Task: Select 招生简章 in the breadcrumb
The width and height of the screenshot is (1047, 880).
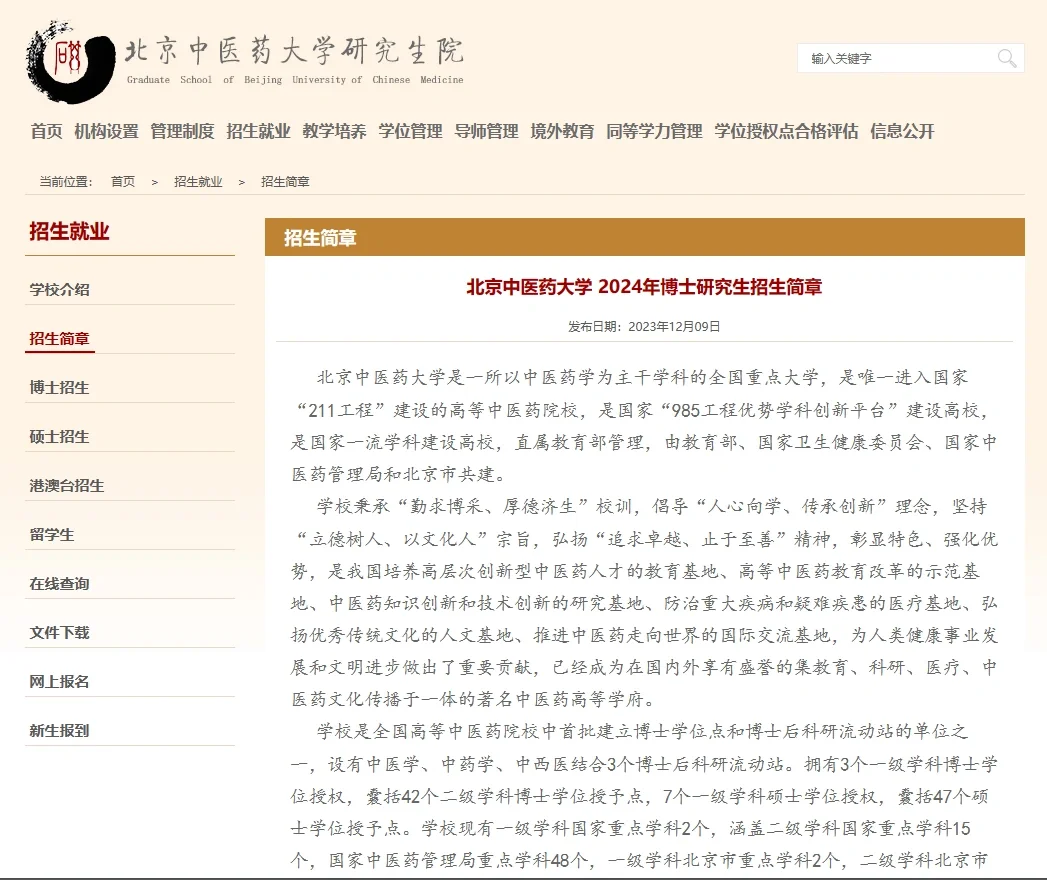Action: pos(285,182)
